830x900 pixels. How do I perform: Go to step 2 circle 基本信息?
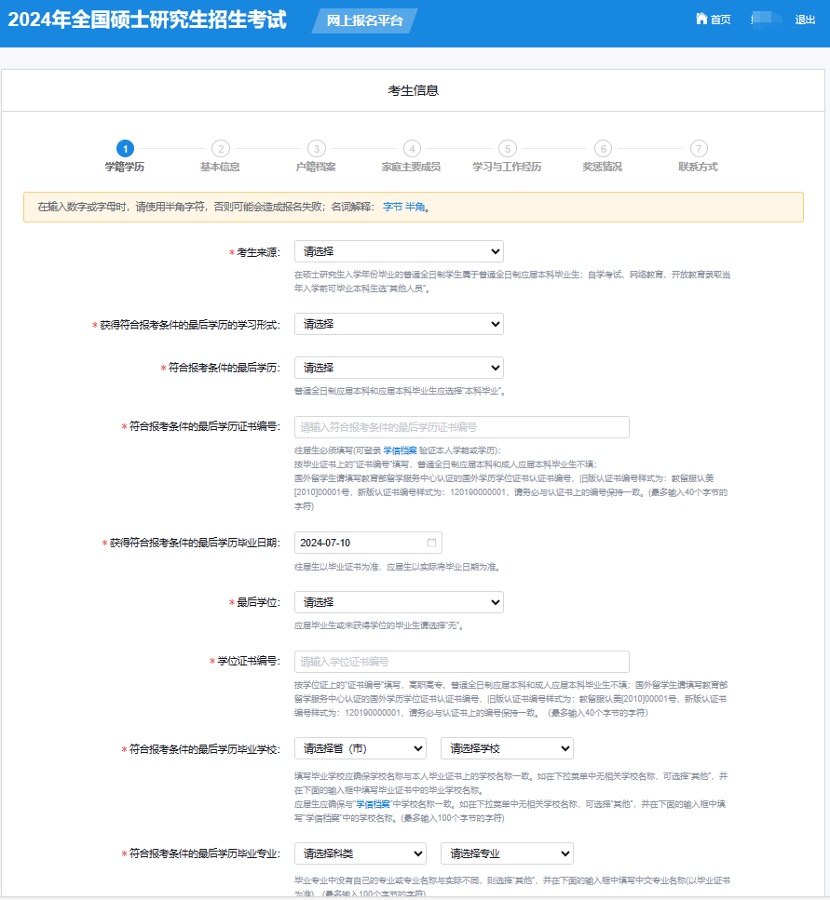(220, 148)
